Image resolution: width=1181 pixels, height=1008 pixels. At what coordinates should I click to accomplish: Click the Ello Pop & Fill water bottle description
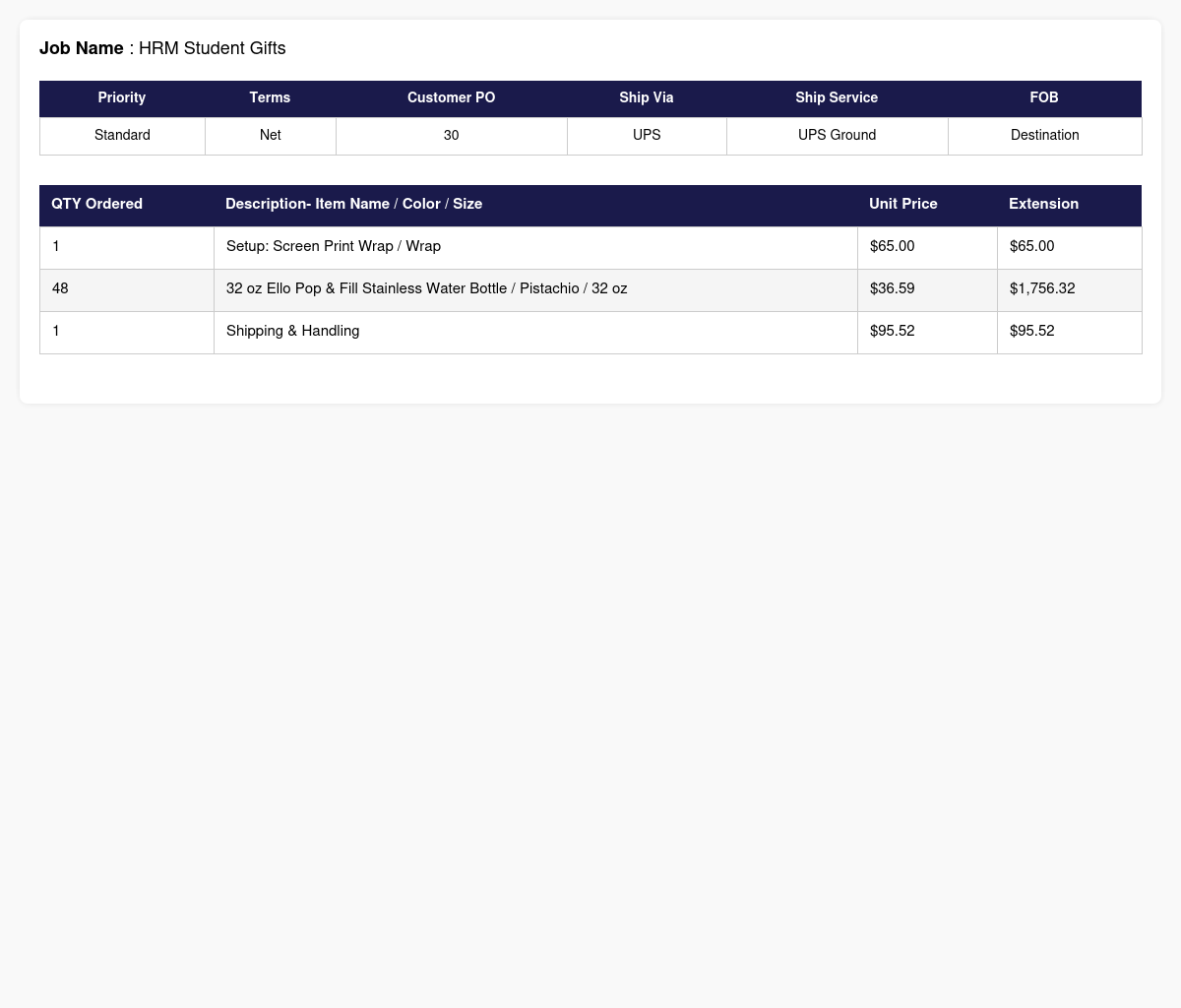point(426,289)
